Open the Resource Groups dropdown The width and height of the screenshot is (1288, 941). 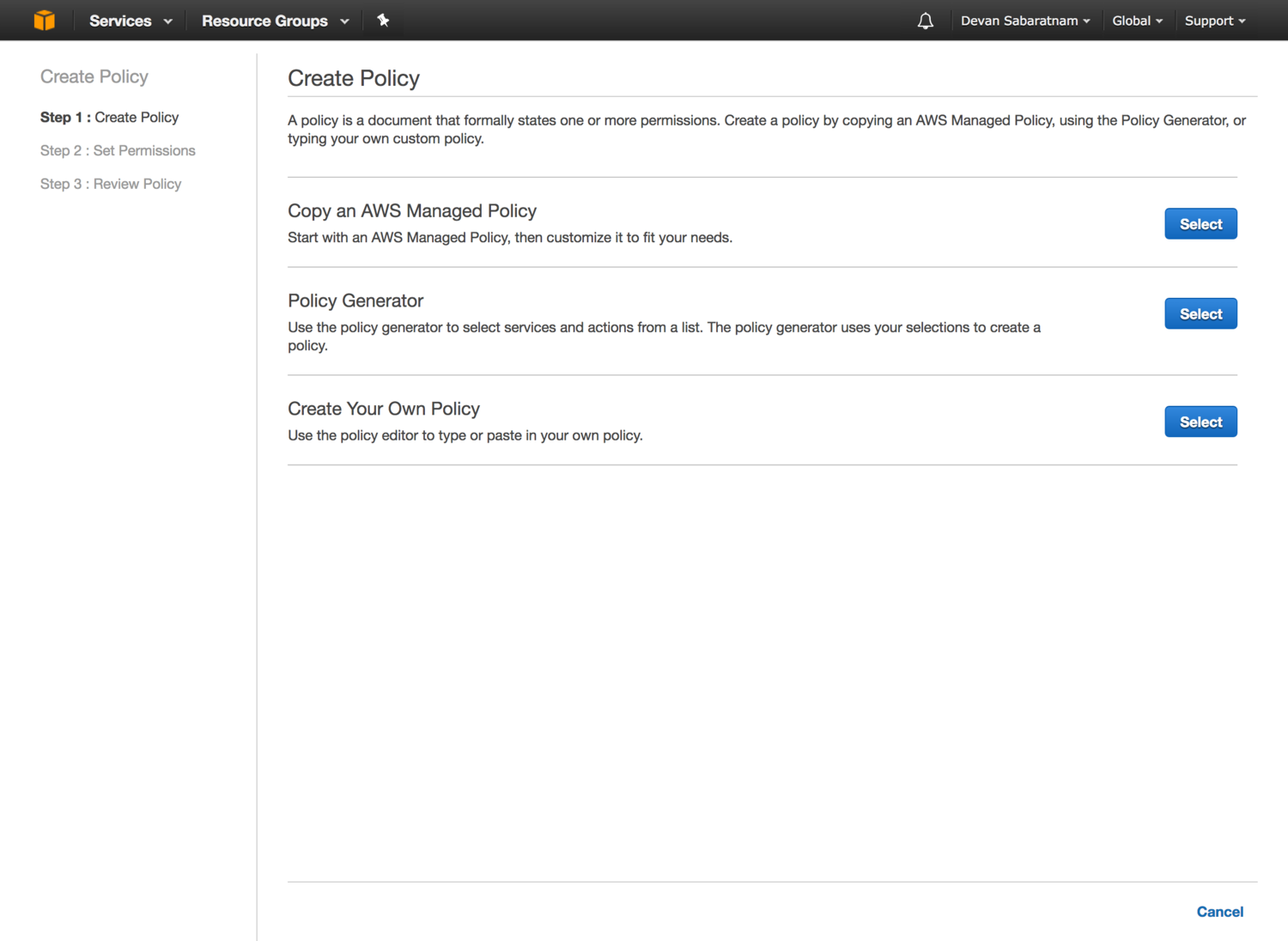(x=275, y=21)
